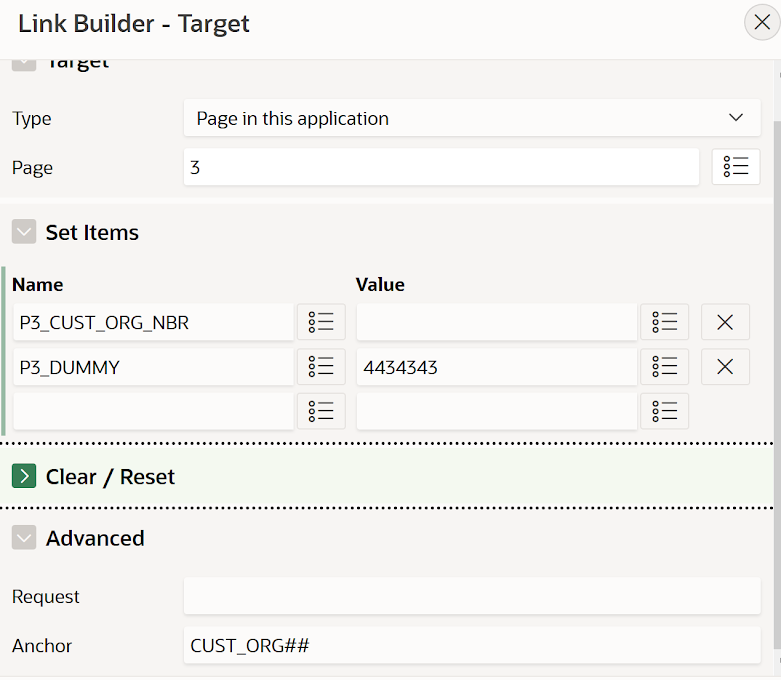Open value picker in the empty third row
The height and width of the screenshot is (680, 781).
coord(664,411)
